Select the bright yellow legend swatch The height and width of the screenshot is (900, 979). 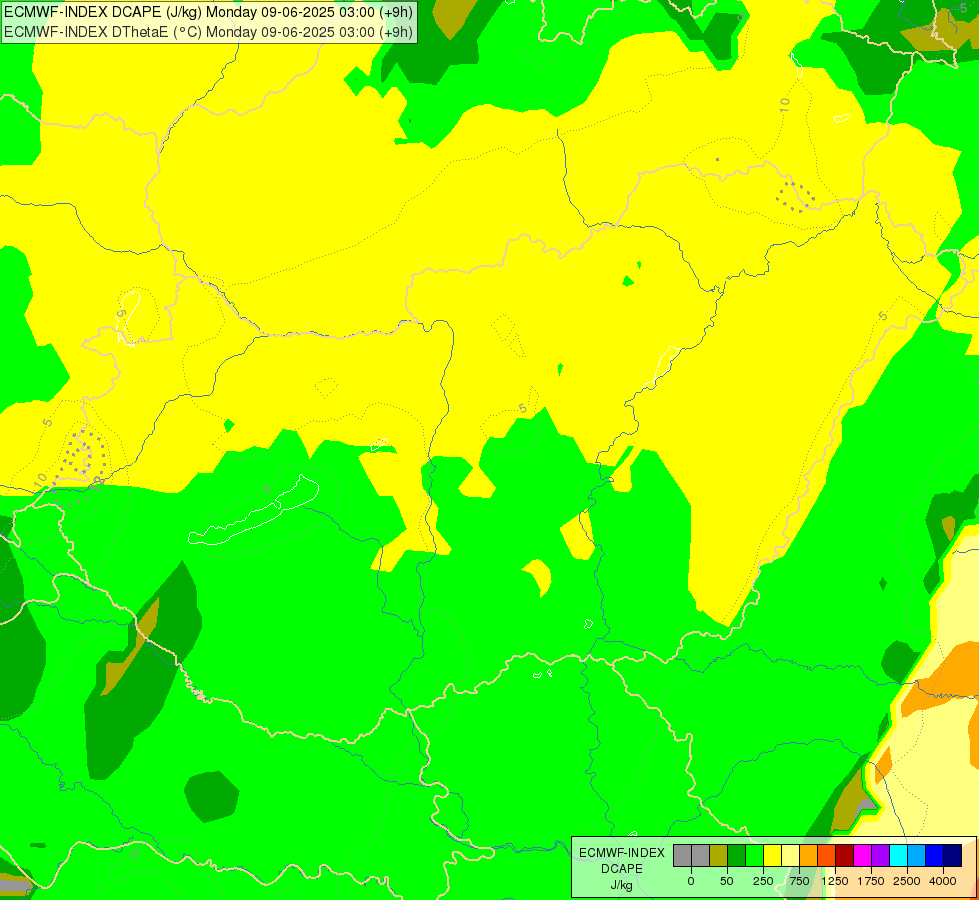pos(773,856)
